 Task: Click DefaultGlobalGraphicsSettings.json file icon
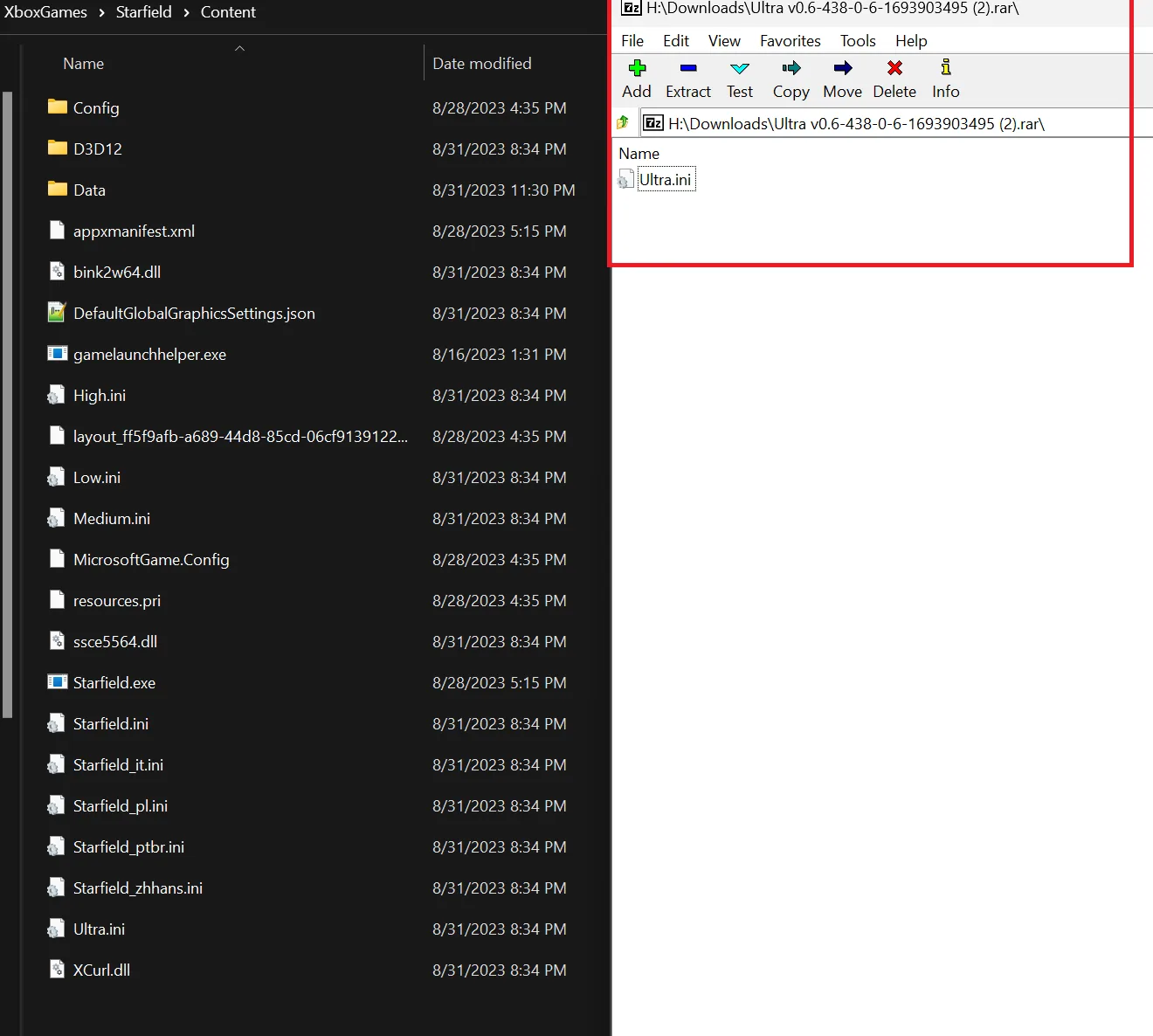tap(58, 312)
